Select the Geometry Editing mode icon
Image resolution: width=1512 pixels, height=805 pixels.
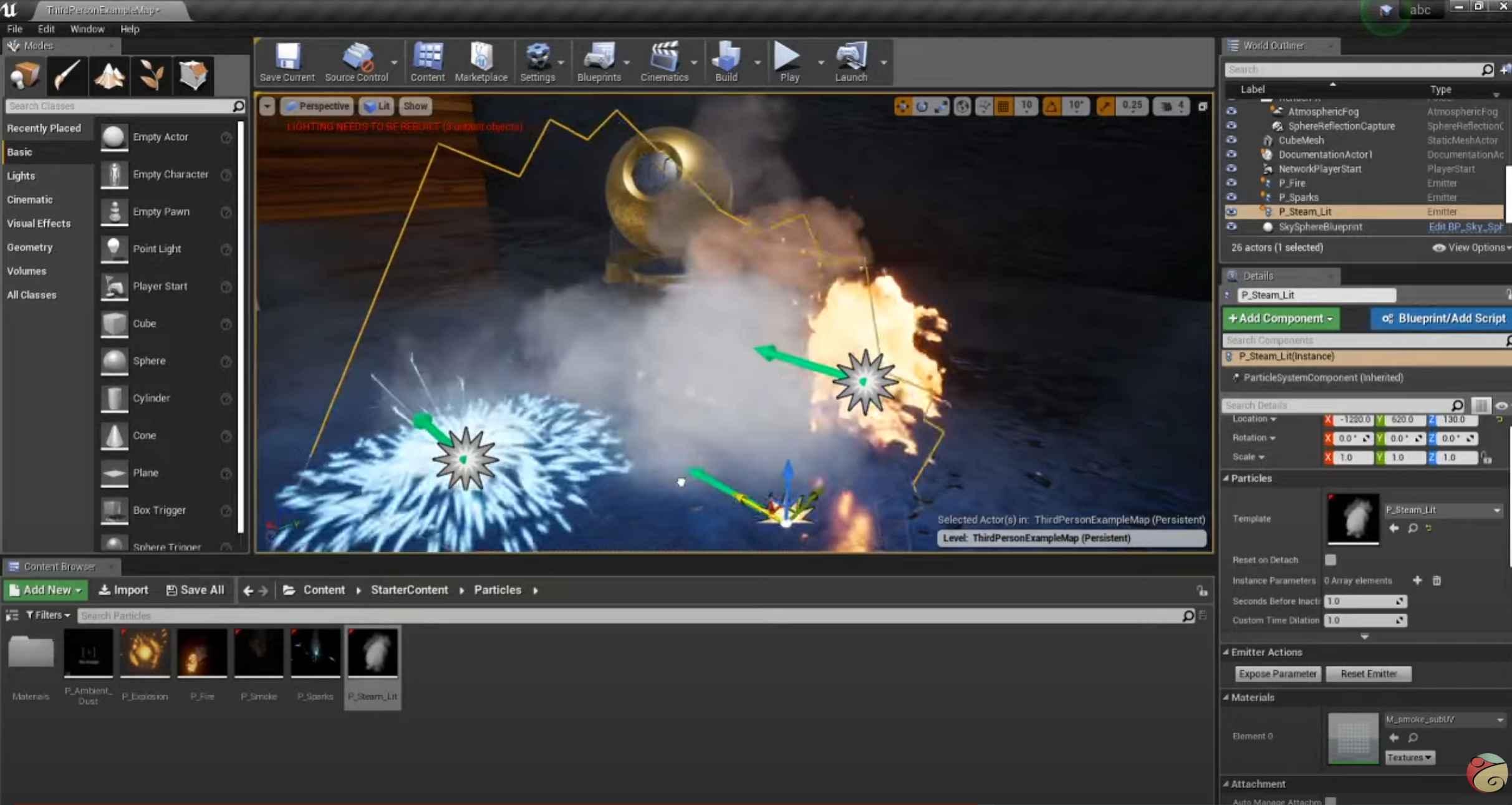click(193, 75)
